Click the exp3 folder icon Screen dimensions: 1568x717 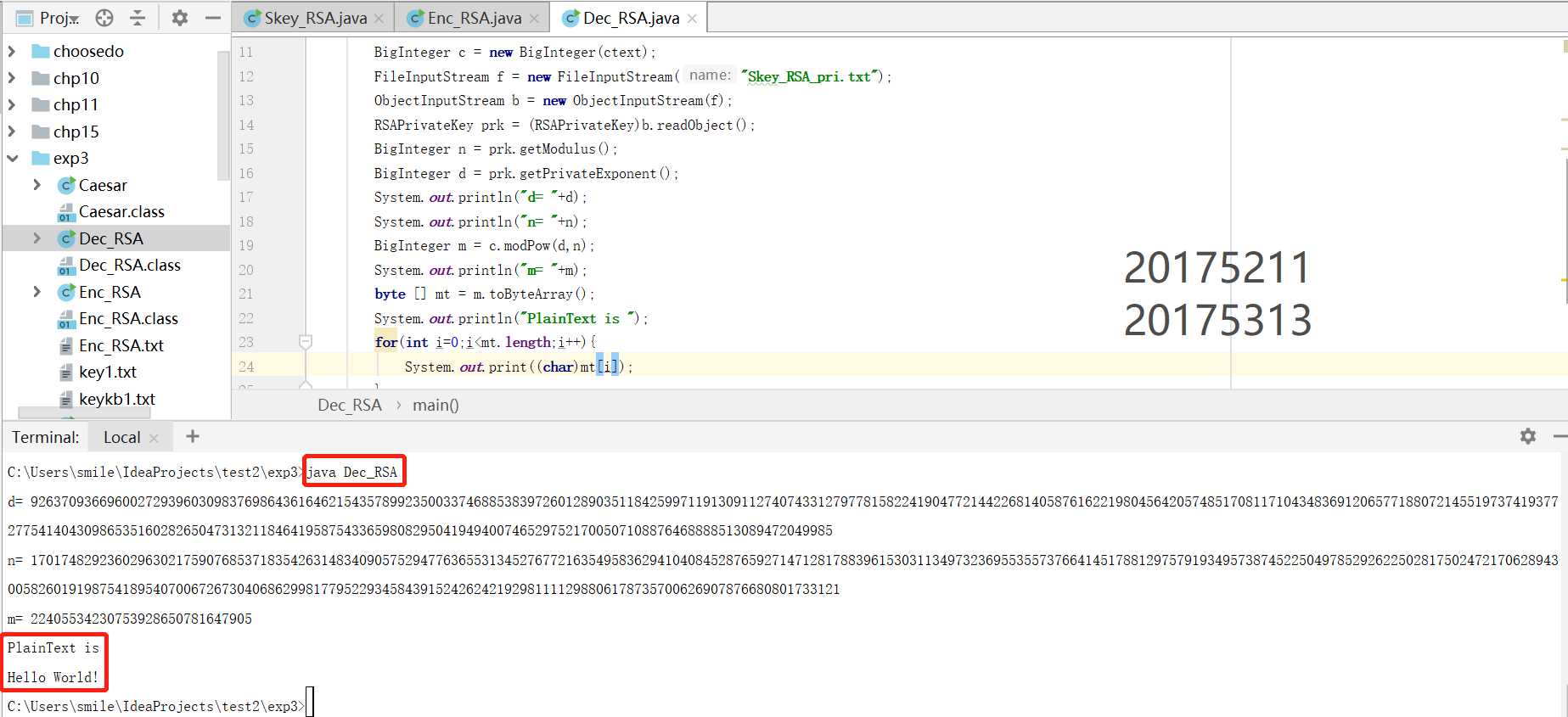40,158
